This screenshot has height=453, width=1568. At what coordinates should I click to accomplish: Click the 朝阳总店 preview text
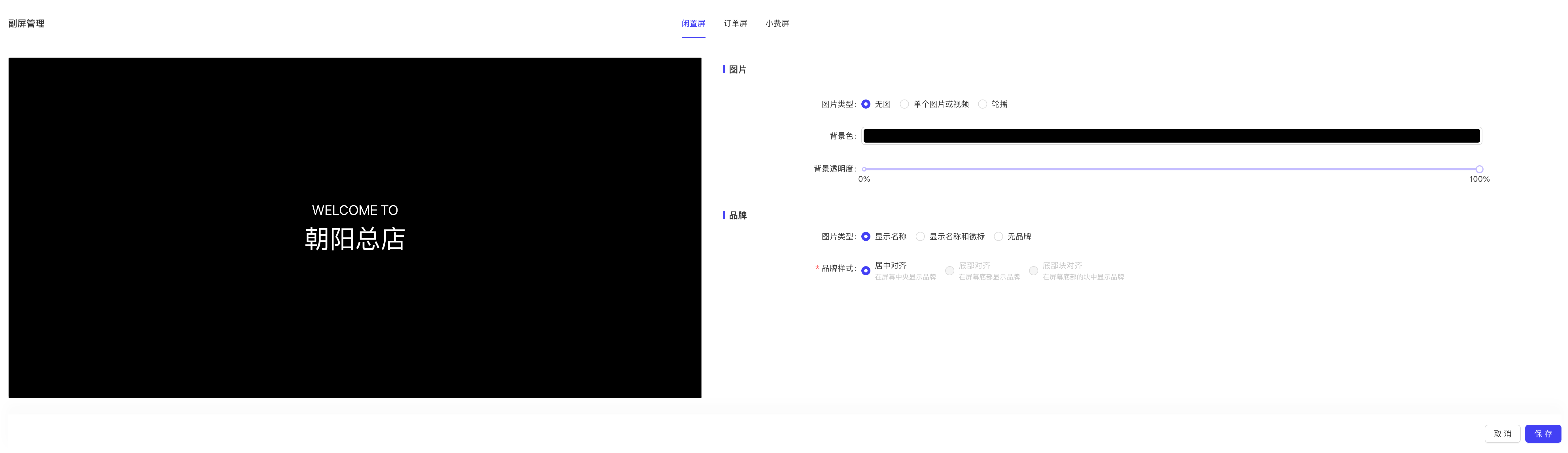(x=355, y=239)
